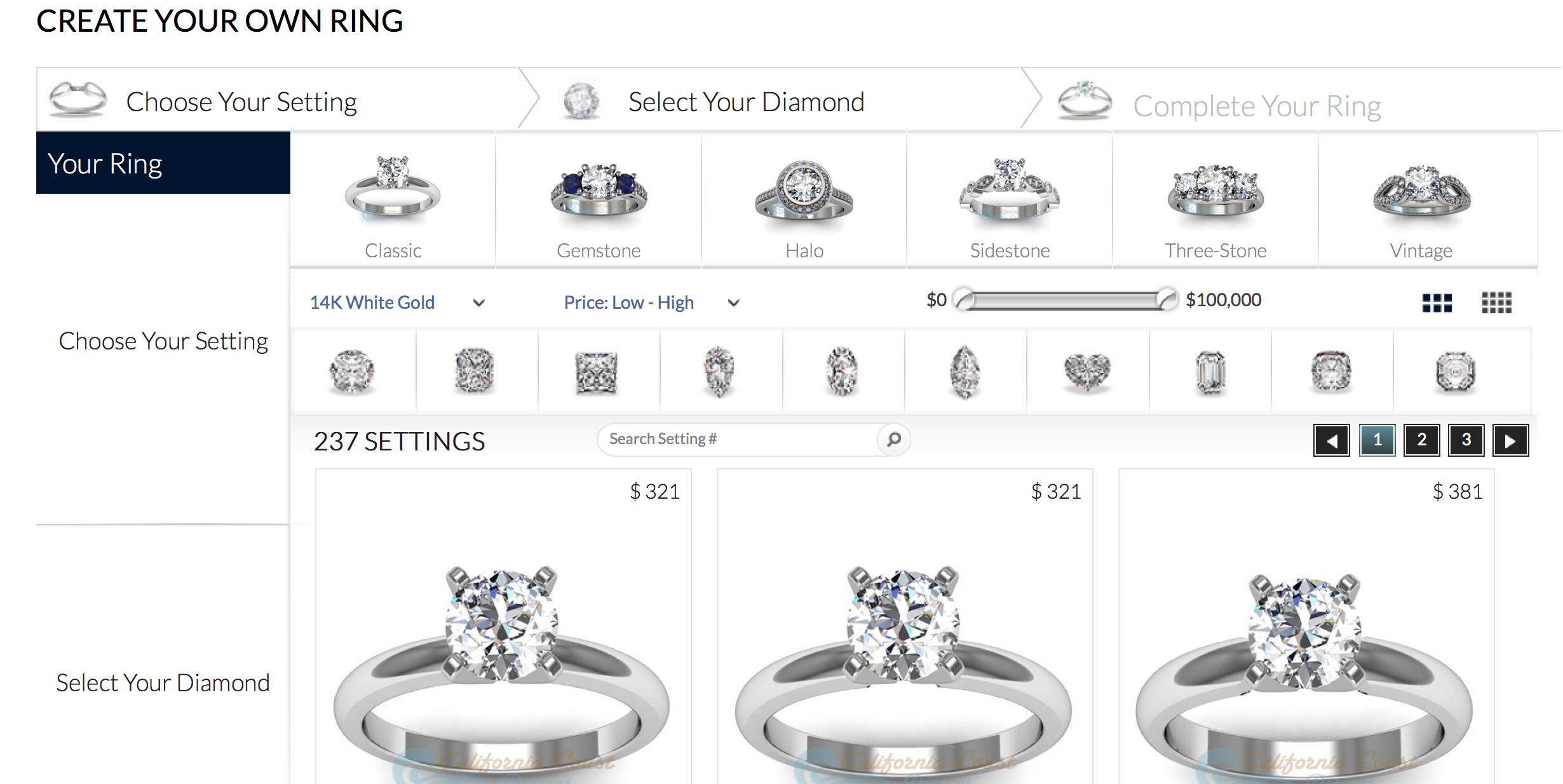Go to results page 2
This screenshot has height=784, width=1563.
point(1421,440)
